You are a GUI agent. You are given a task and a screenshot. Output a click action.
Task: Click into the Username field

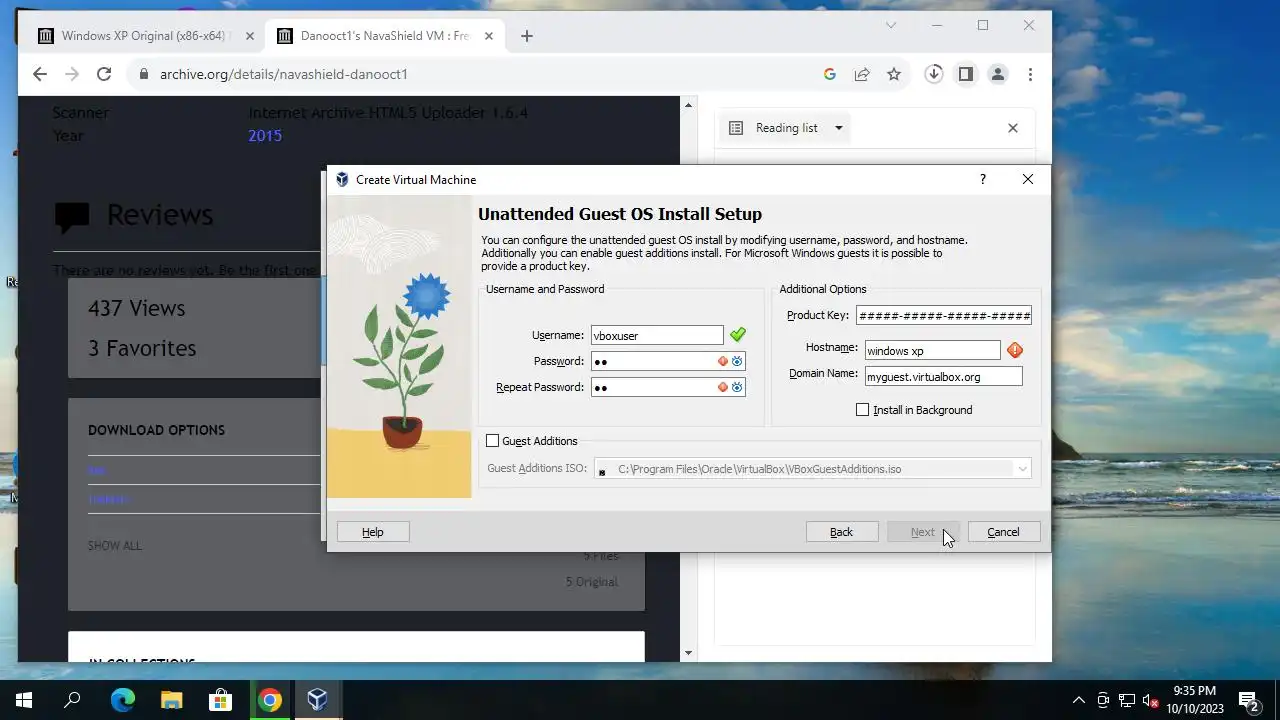pos(657,336)
